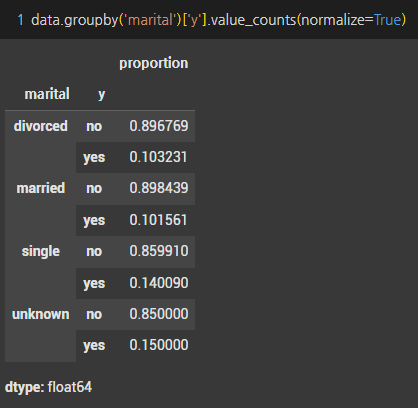
Task: Select the value 0.101561
Action: pos(158,220)
